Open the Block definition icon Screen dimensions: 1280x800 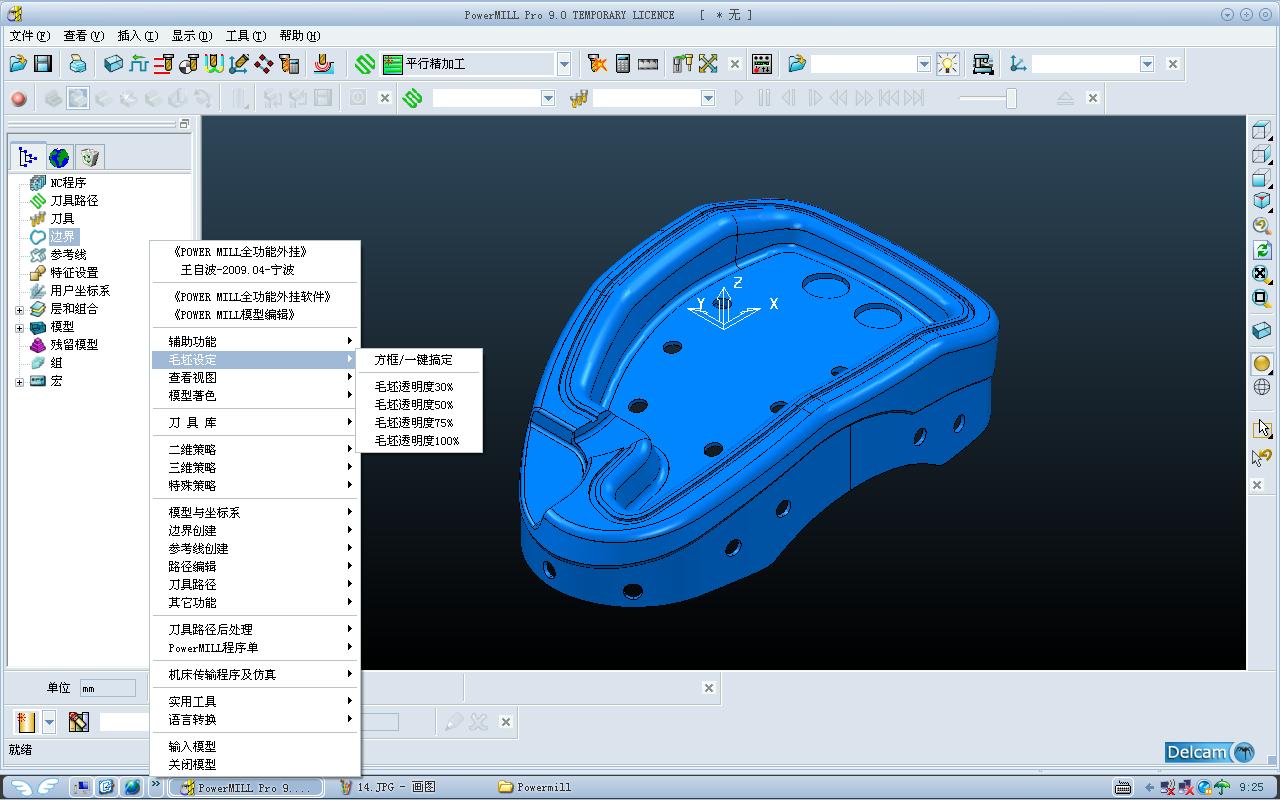[x=114, y=63]
